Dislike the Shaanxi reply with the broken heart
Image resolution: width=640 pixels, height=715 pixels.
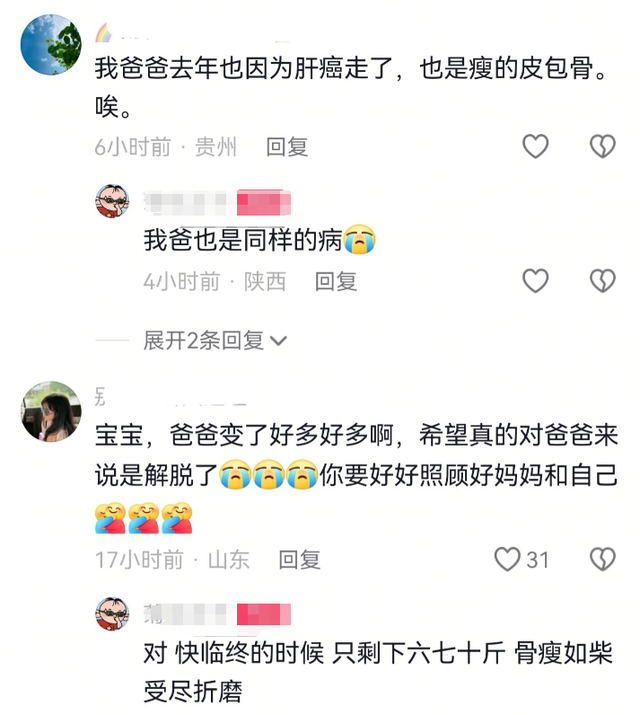click(603, 280)
